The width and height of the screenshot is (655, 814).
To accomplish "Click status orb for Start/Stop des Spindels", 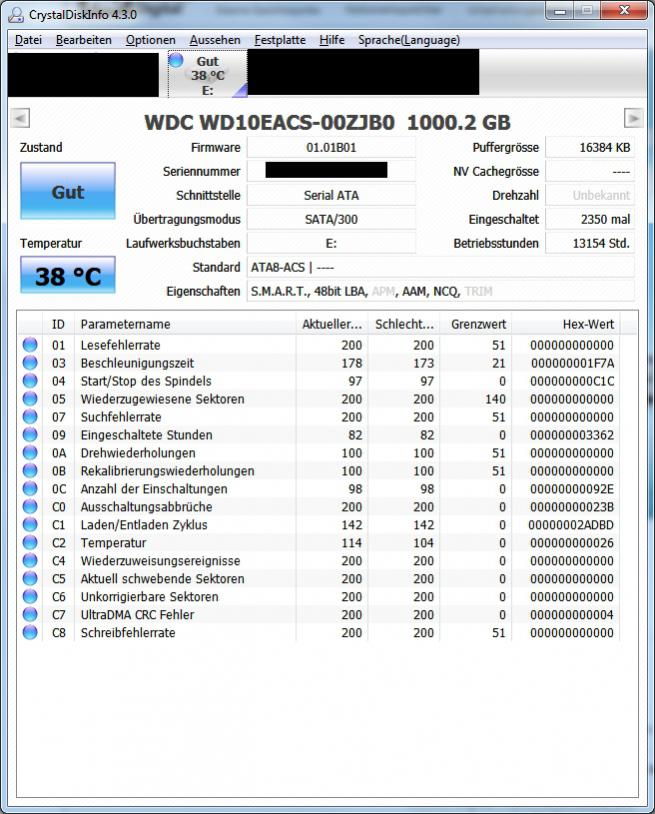I will pyautogui.click(x=30, y=381).
